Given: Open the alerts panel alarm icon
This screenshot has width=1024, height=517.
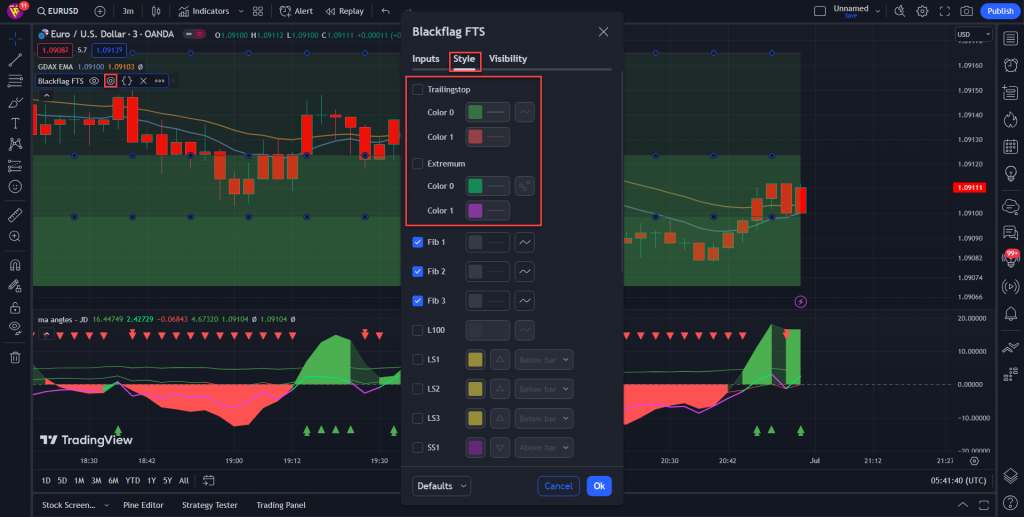Looking at the screenshot, I should 1010,65.
